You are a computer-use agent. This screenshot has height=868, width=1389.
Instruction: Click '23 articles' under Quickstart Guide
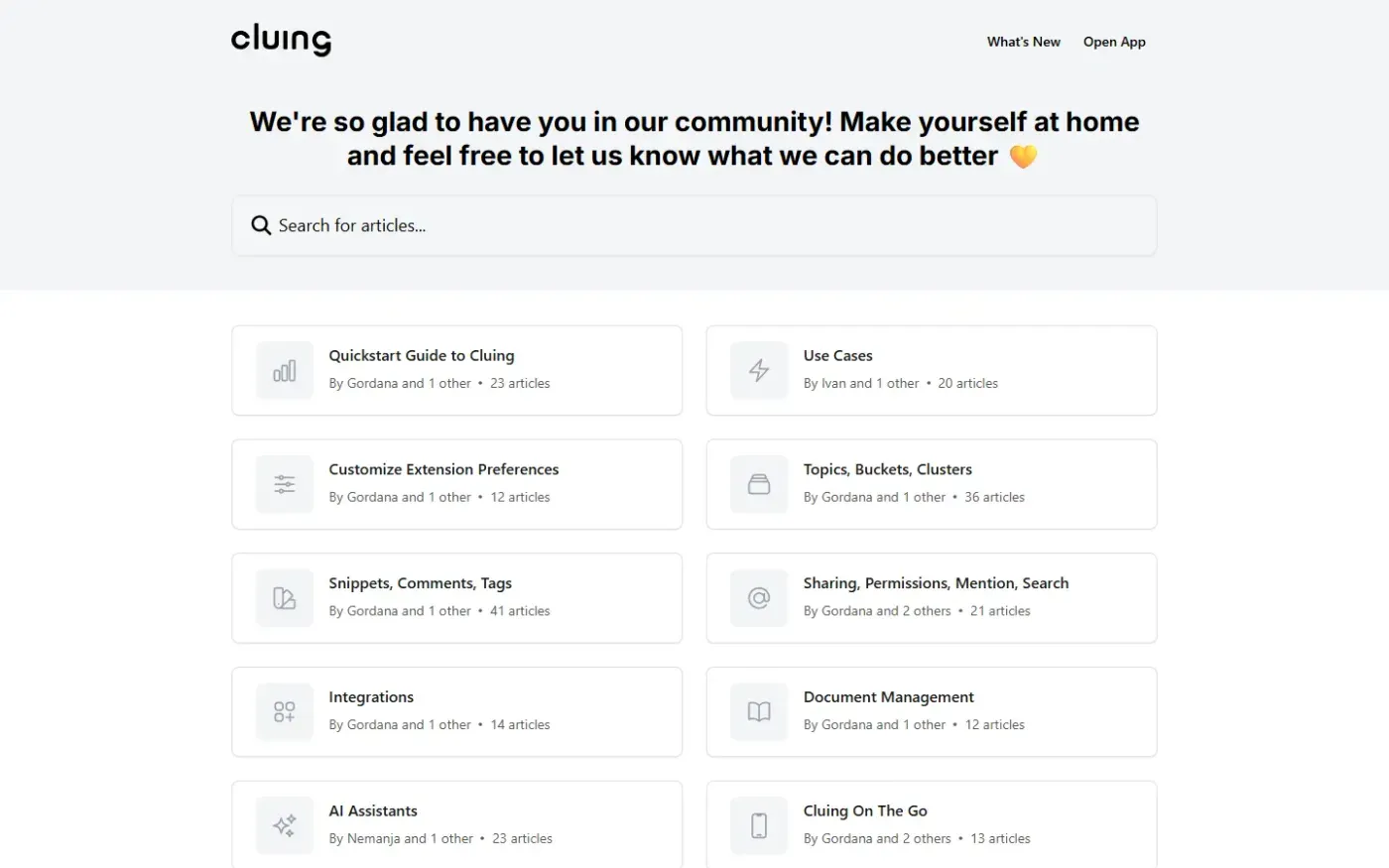[520, 383]
